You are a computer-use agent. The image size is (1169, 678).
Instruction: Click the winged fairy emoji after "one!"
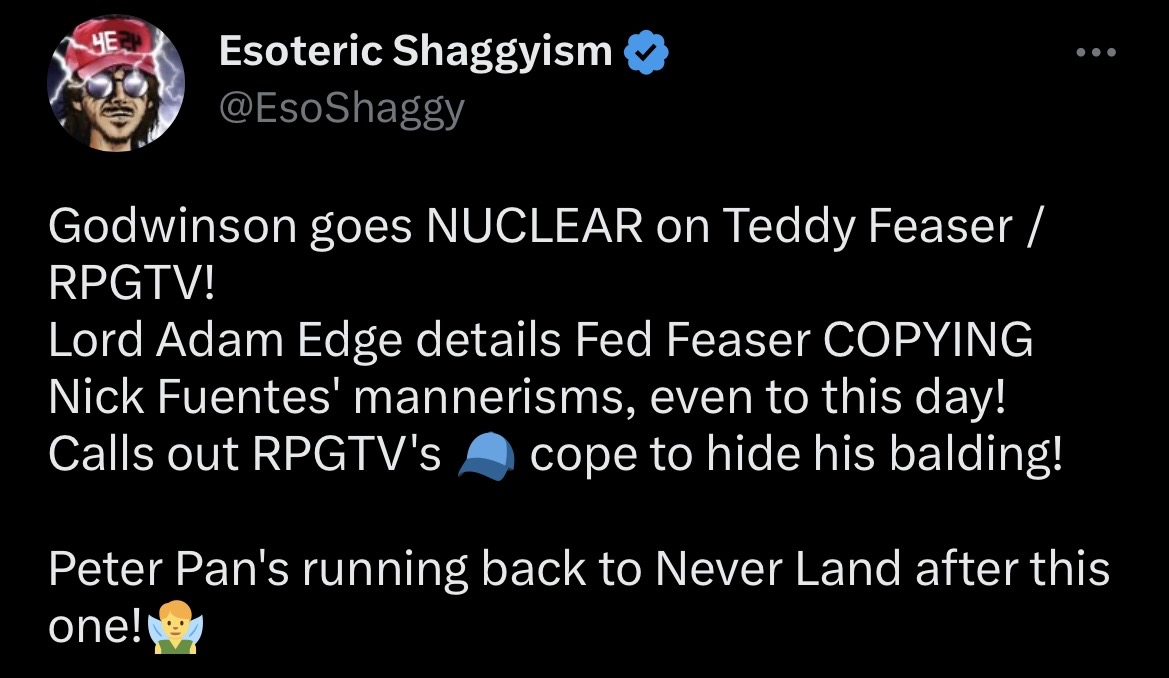[175, 627]
